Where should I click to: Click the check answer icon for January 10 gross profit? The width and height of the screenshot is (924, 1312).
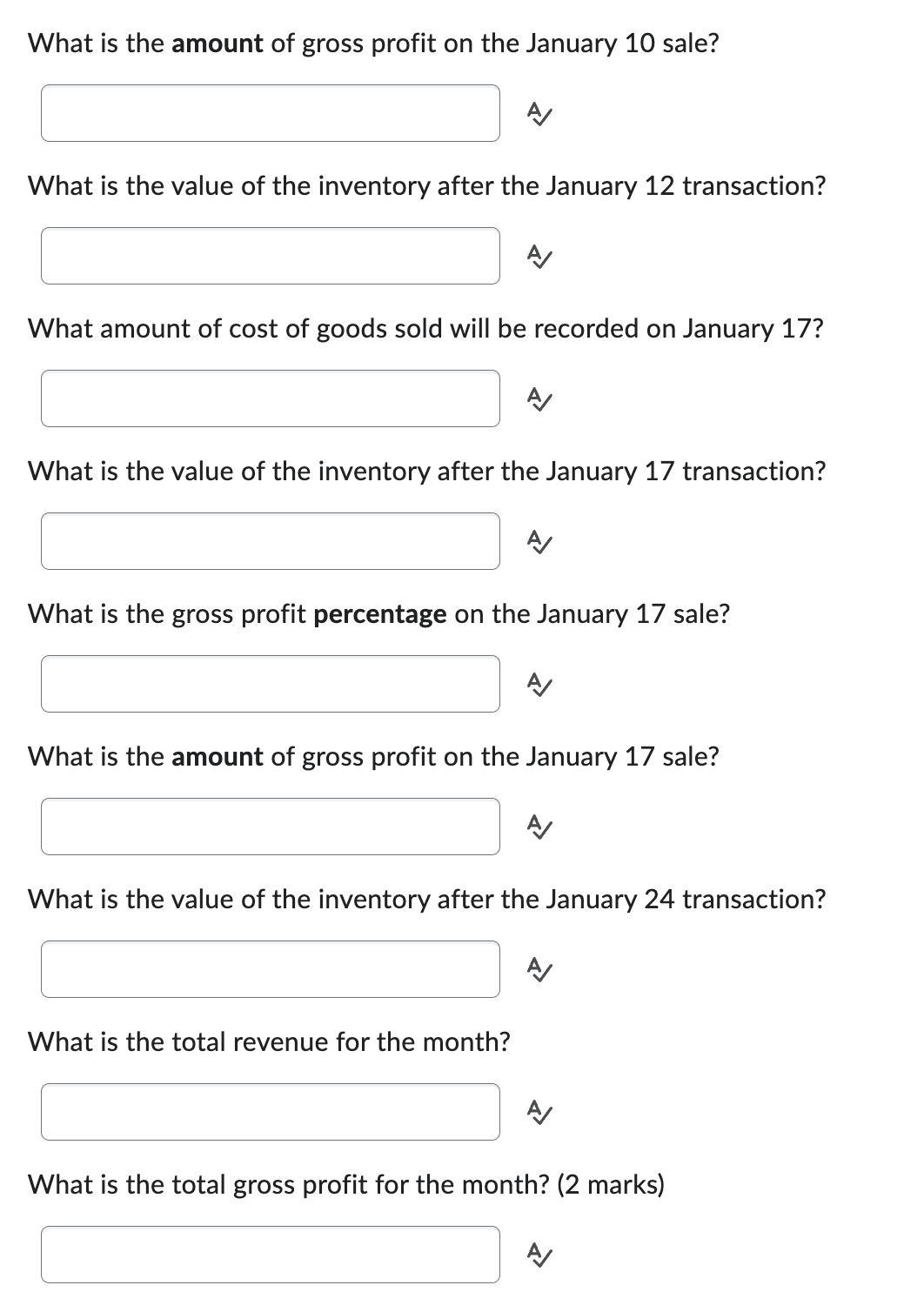pos(538,113)
